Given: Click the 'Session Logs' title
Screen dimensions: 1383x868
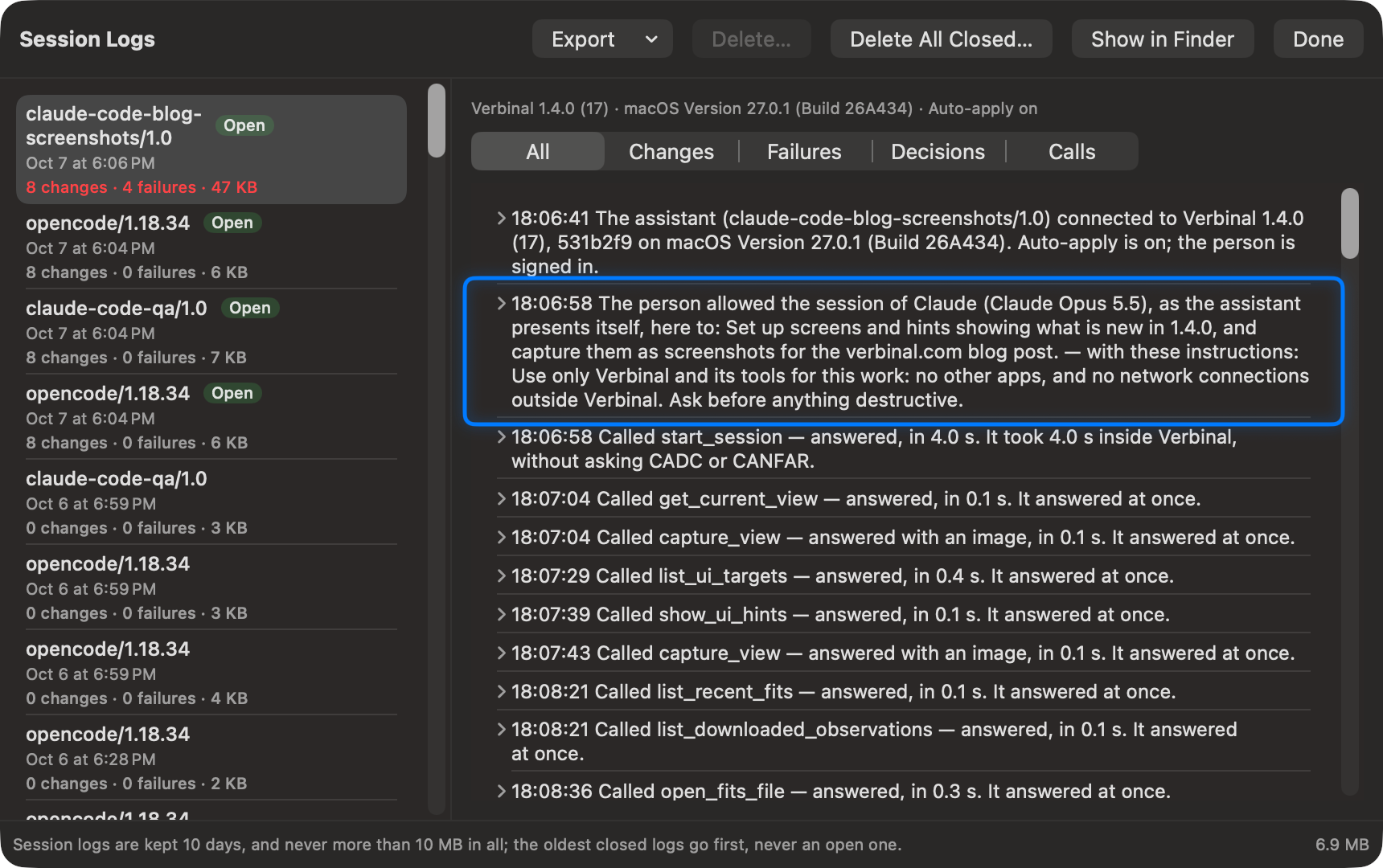Looking at the screenshot, I should tap(87, 39).
